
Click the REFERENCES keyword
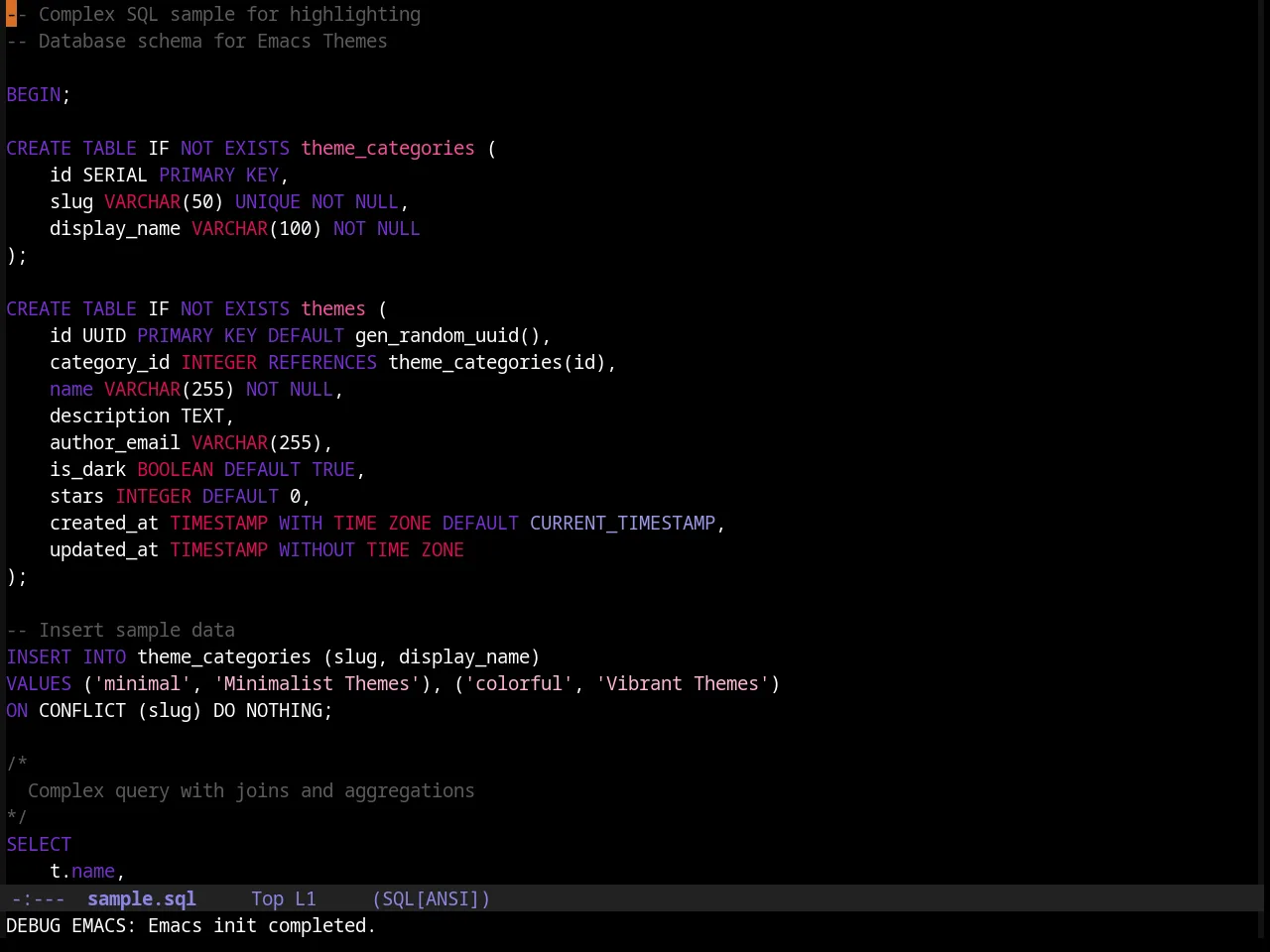click(322, 362)
